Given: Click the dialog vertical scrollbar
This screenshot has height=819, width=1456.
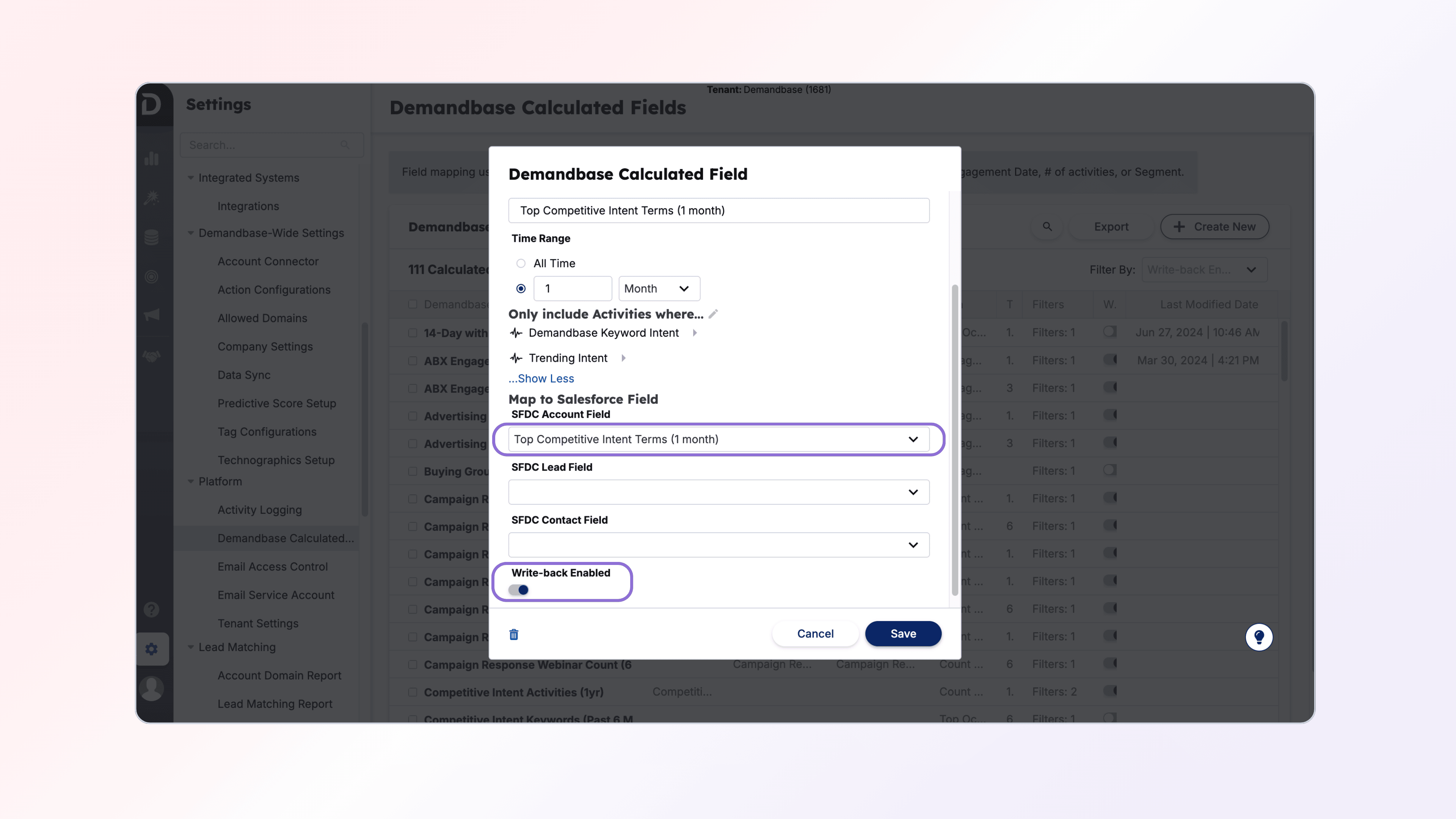Looking at the screenshot, I should tap(955, 441).
